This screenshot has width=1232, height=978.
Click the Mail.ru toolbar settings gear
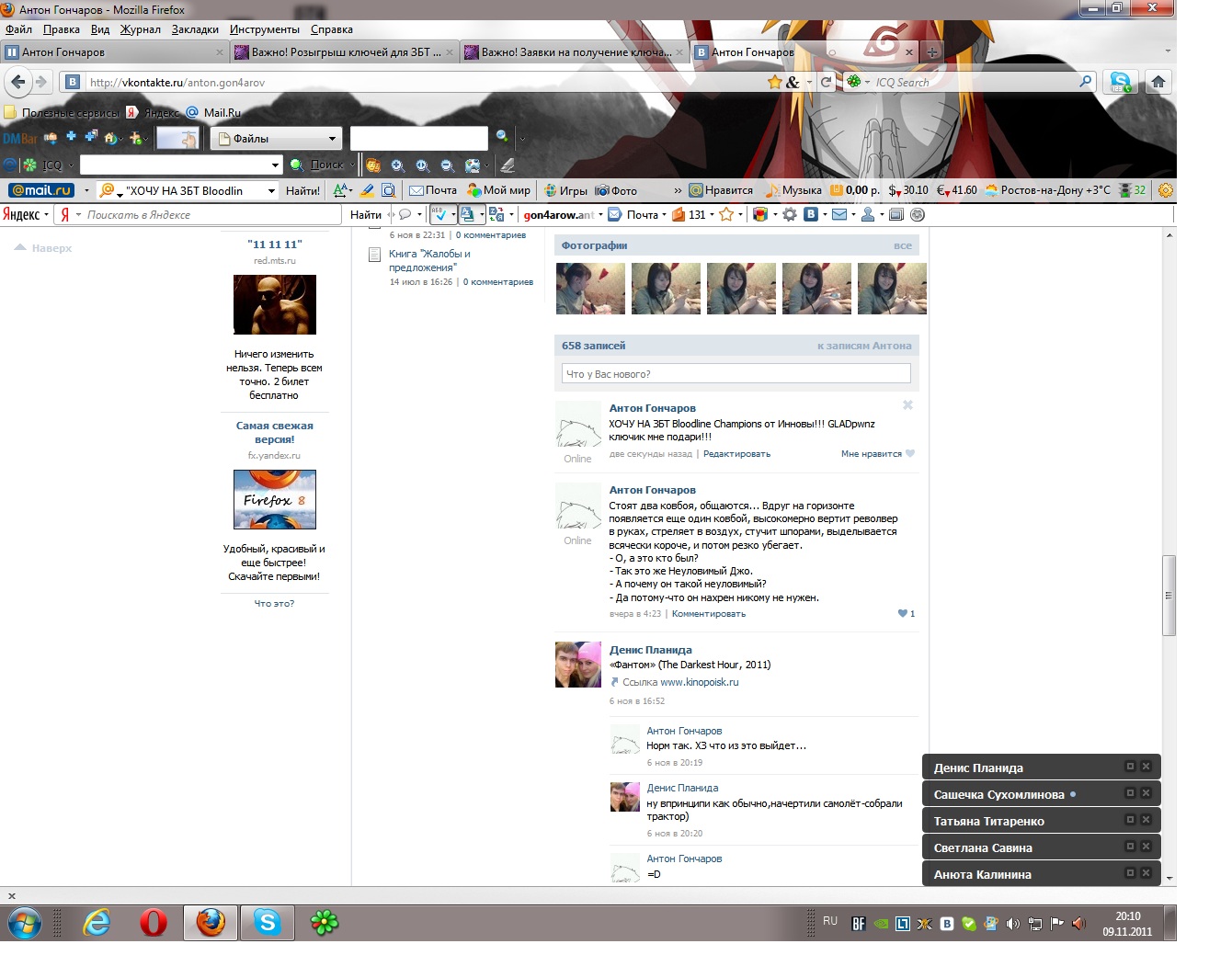1166,190
